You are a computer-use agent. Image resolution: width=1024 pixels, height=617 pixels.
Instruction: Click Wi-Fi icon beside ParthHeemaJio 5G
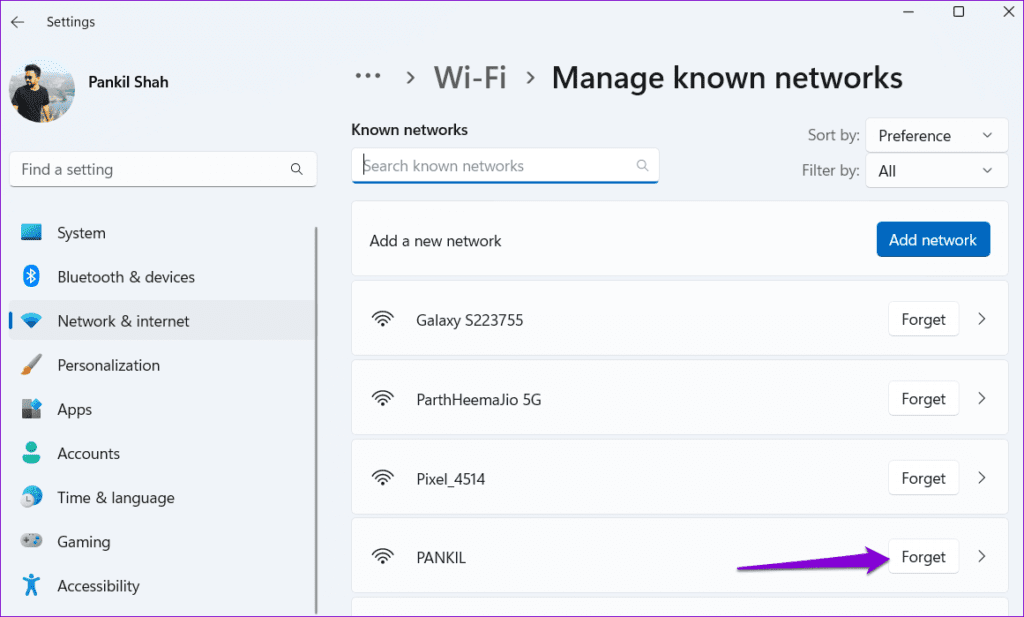tap(383, 398)
